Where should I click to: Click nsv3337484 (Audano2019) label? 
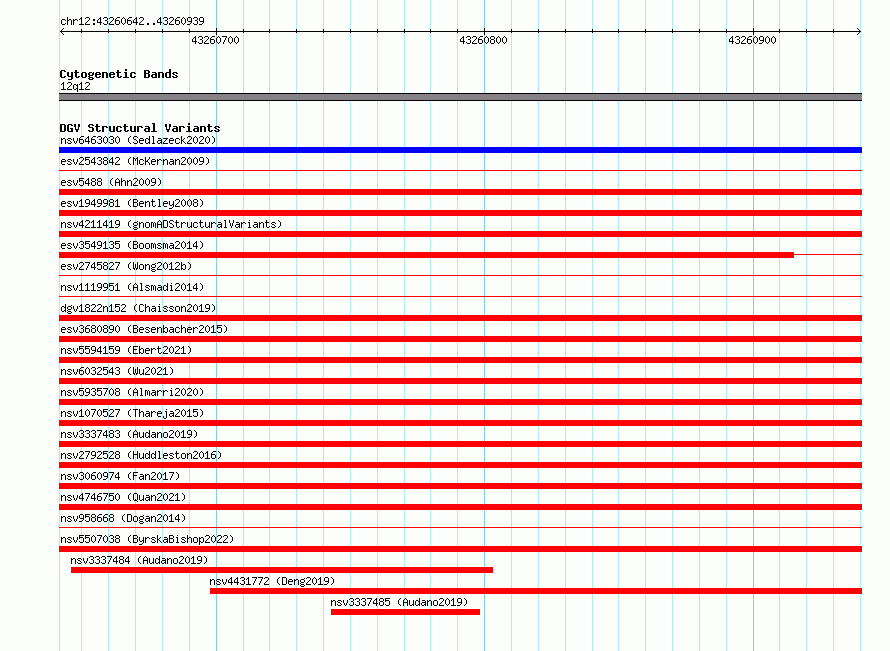[139, 560]
